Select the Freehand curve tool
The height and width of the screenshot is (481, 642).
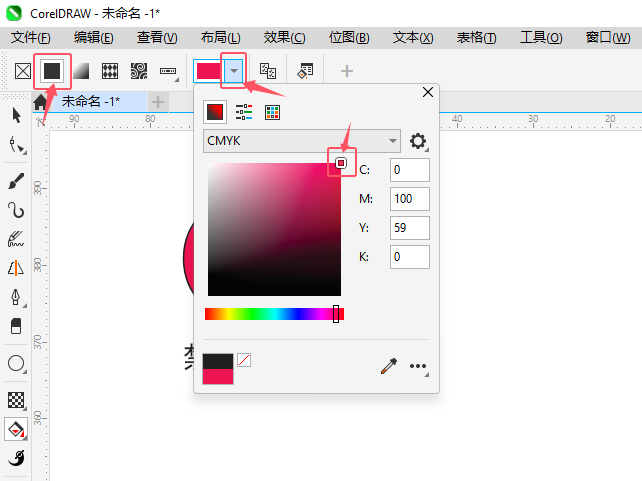(16, 210)
